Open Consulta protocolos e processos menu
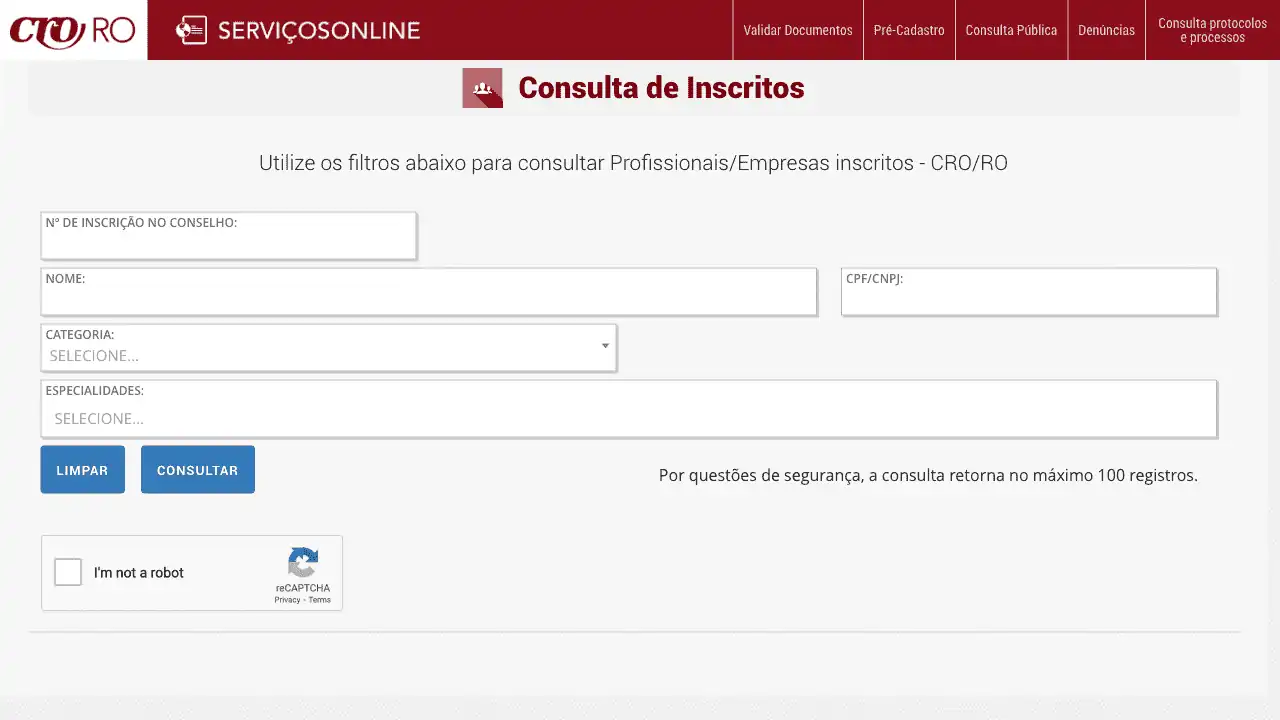This screenshot has width=1280, height=720. 1212,30
